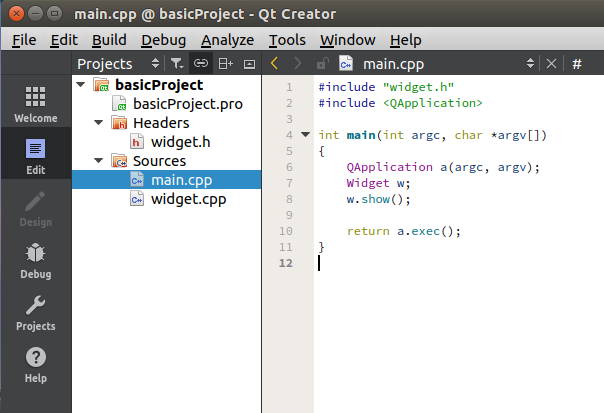
Task: Click the C++ file icon in editor toolbar
Action: click(346, 63)
